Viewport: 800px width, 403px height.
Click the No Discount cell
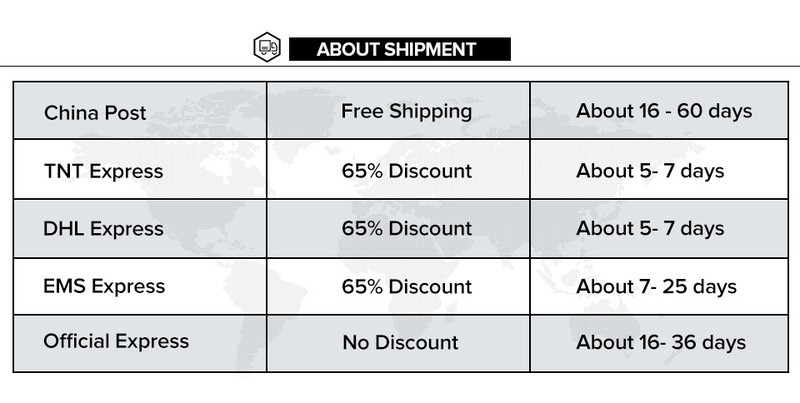coord(399,342)
